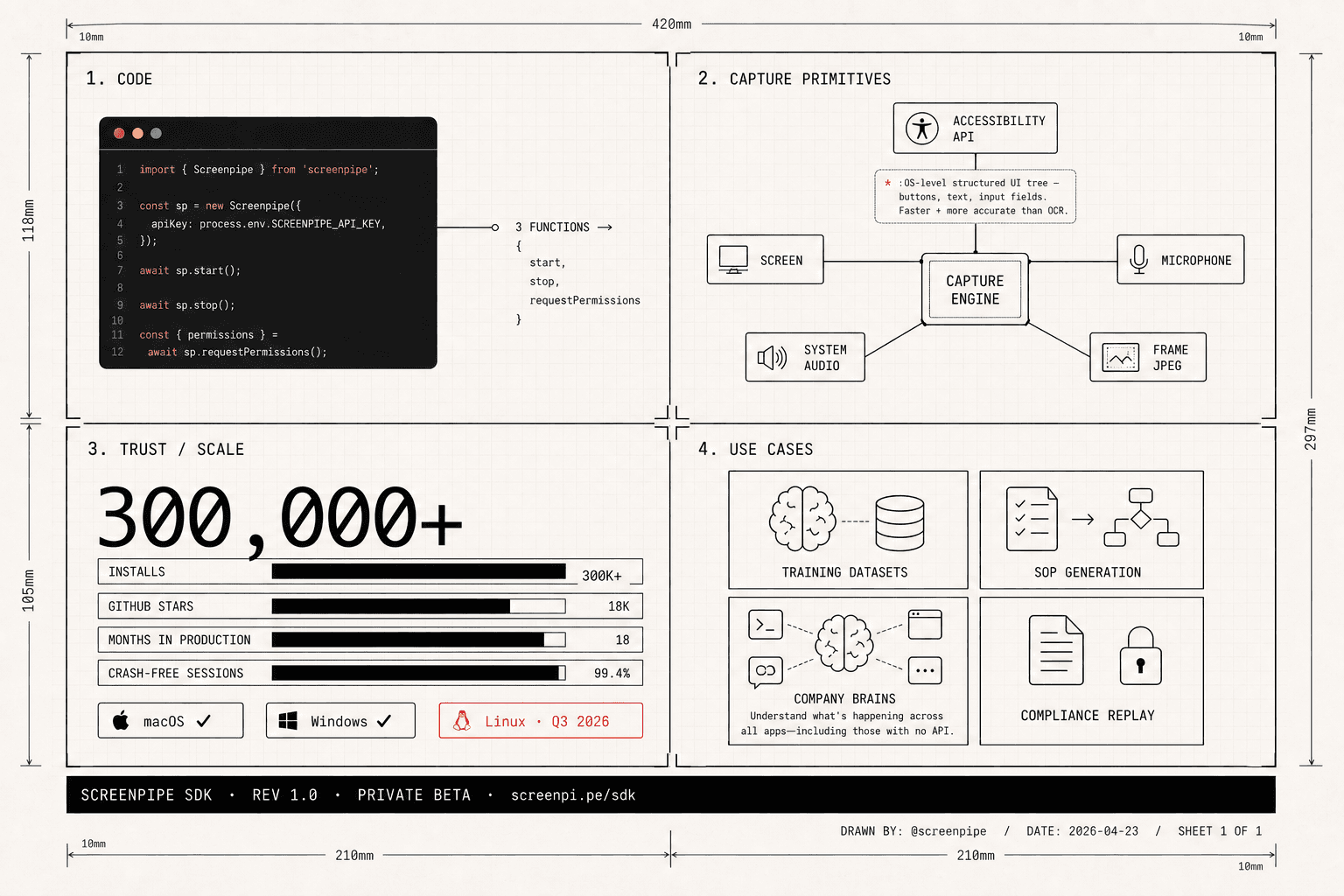Click the 2. CAPTURE PRIMITIVES heading

[x=794, y=79]
